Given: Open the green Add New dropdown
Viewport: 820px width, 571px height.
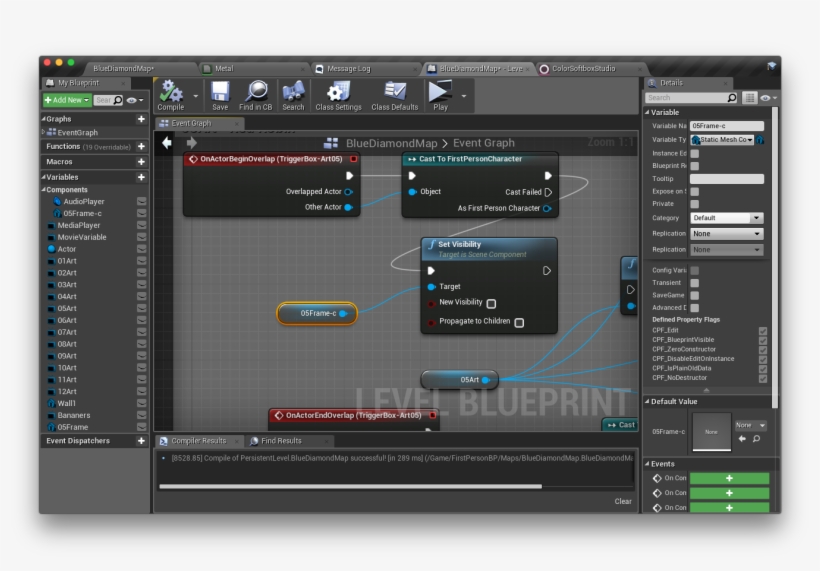Looking at the screenshot, I should [67, 100].
